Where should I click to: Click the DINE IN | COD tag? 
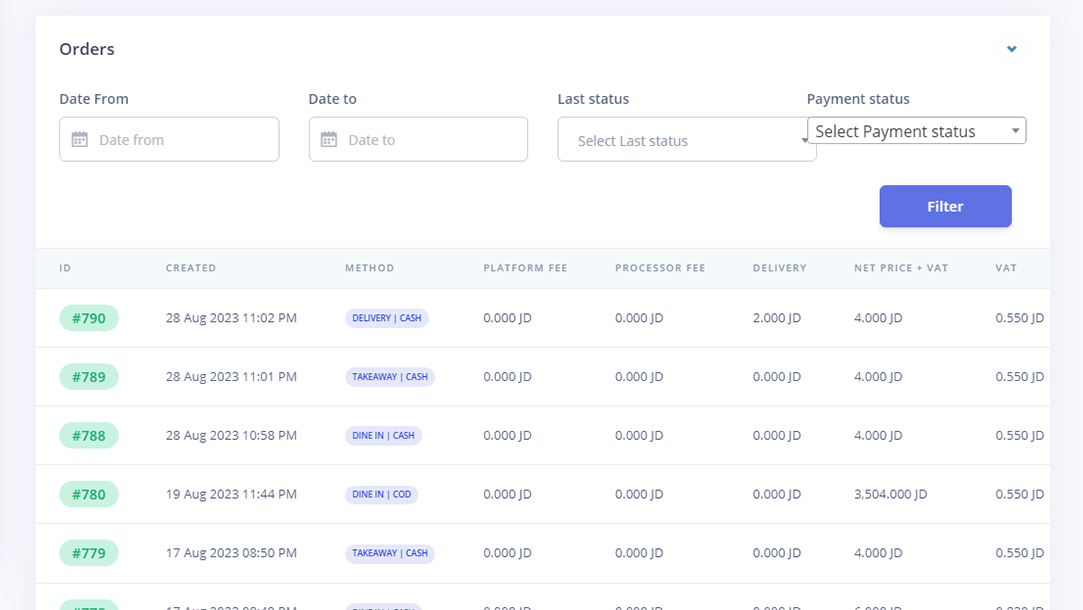[383, 494]
